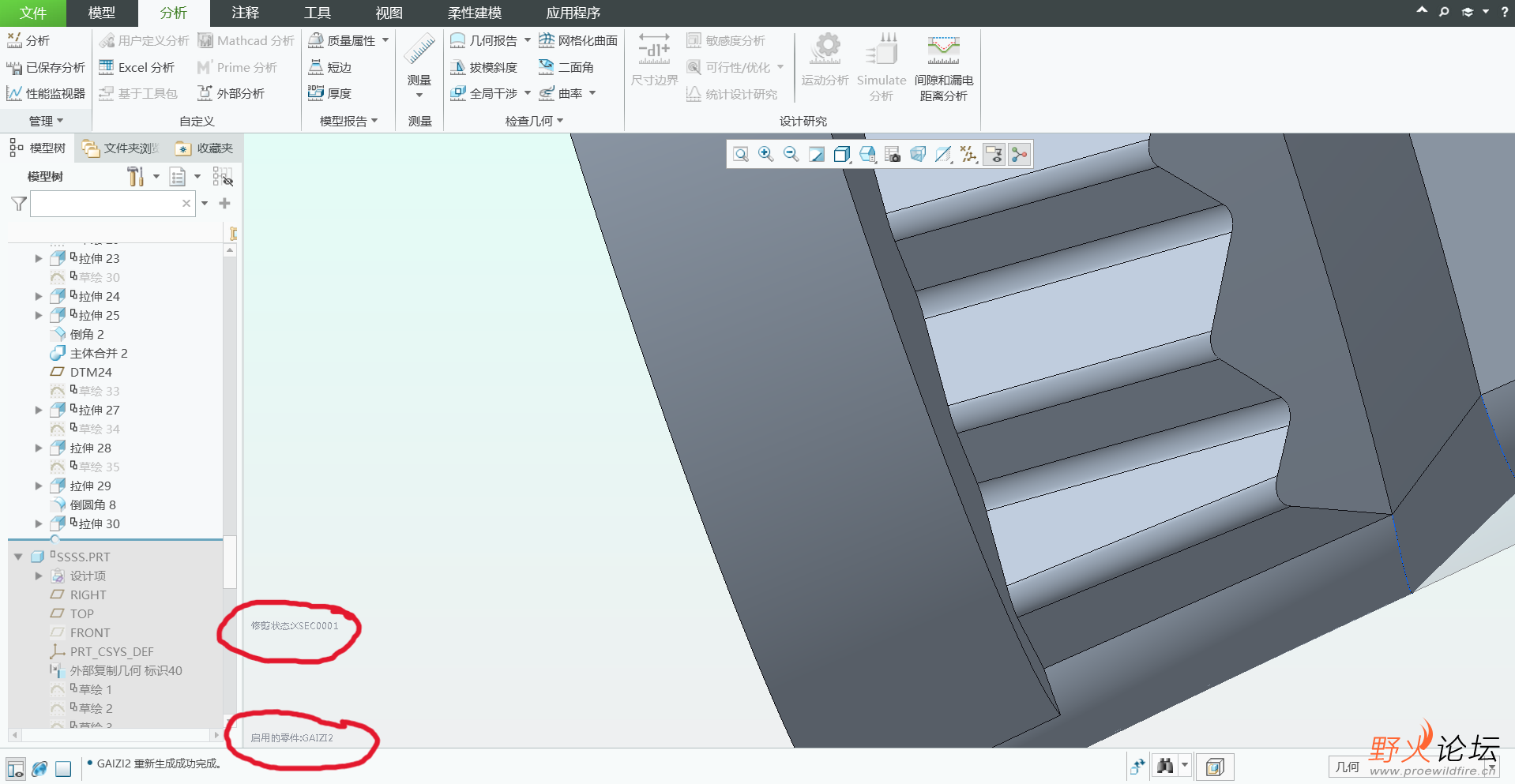Open the 文件 menu tab
The image size is (1515, 784).
click(33, 13)
